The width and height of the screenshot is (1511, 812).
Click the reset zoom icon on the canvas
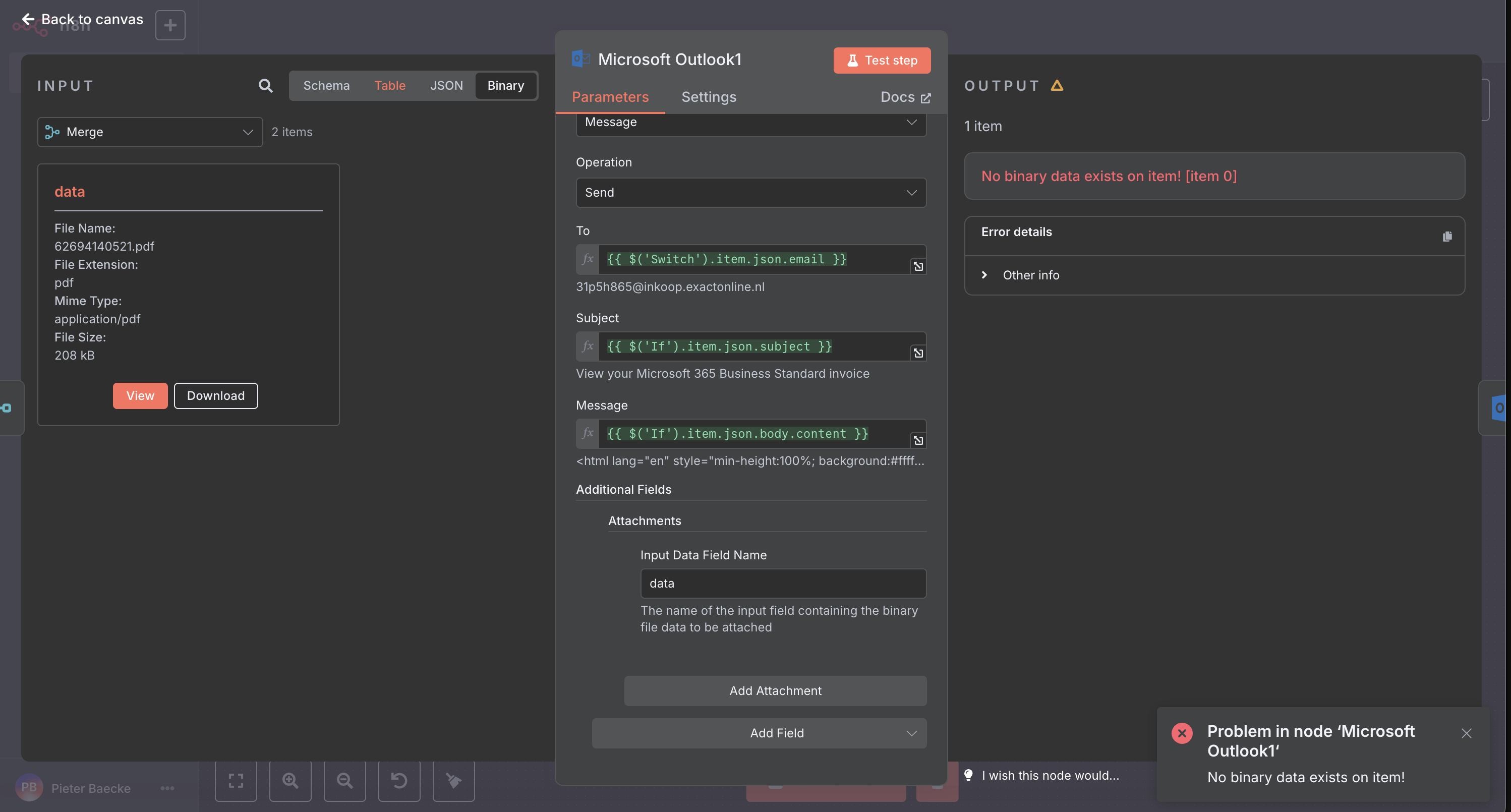[399, 781]
